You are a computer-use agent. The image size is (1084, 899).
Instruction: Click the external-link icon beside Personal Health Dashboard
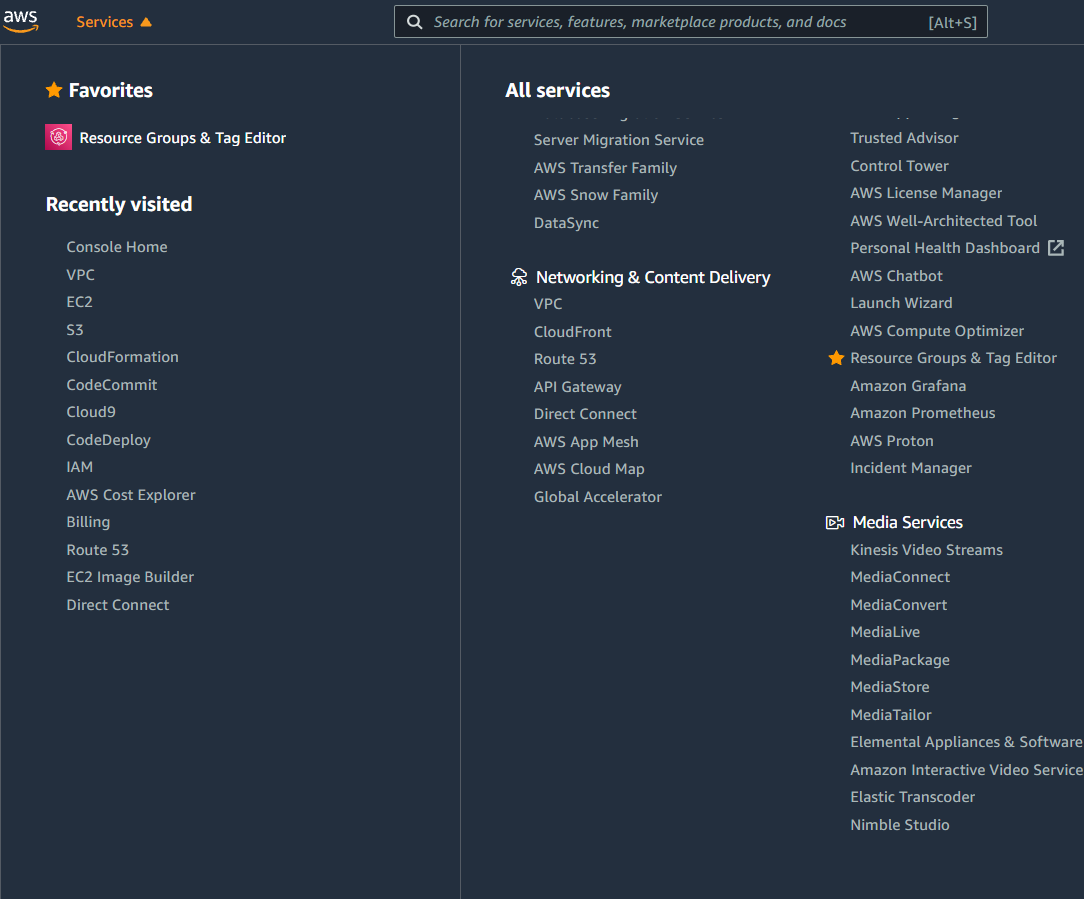(x=1057, y=247)
